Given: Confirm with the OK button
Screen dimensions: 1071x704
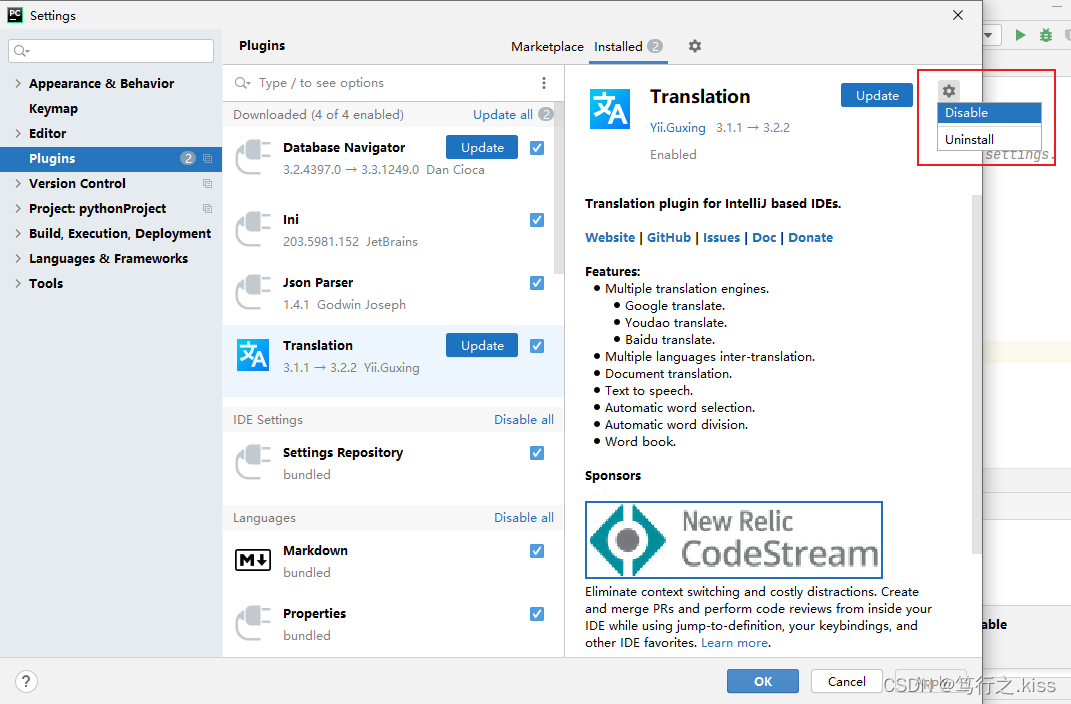Looking at the screenshot, I should (763, 681).
